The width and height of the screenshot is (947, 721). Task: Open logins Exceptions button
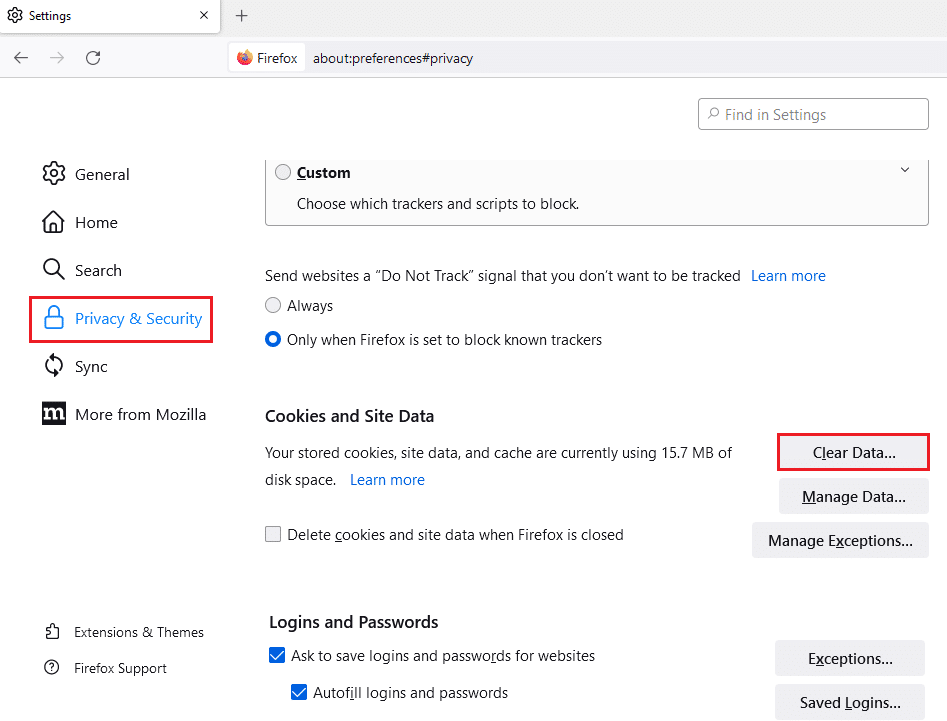click(x=850, y=658)
